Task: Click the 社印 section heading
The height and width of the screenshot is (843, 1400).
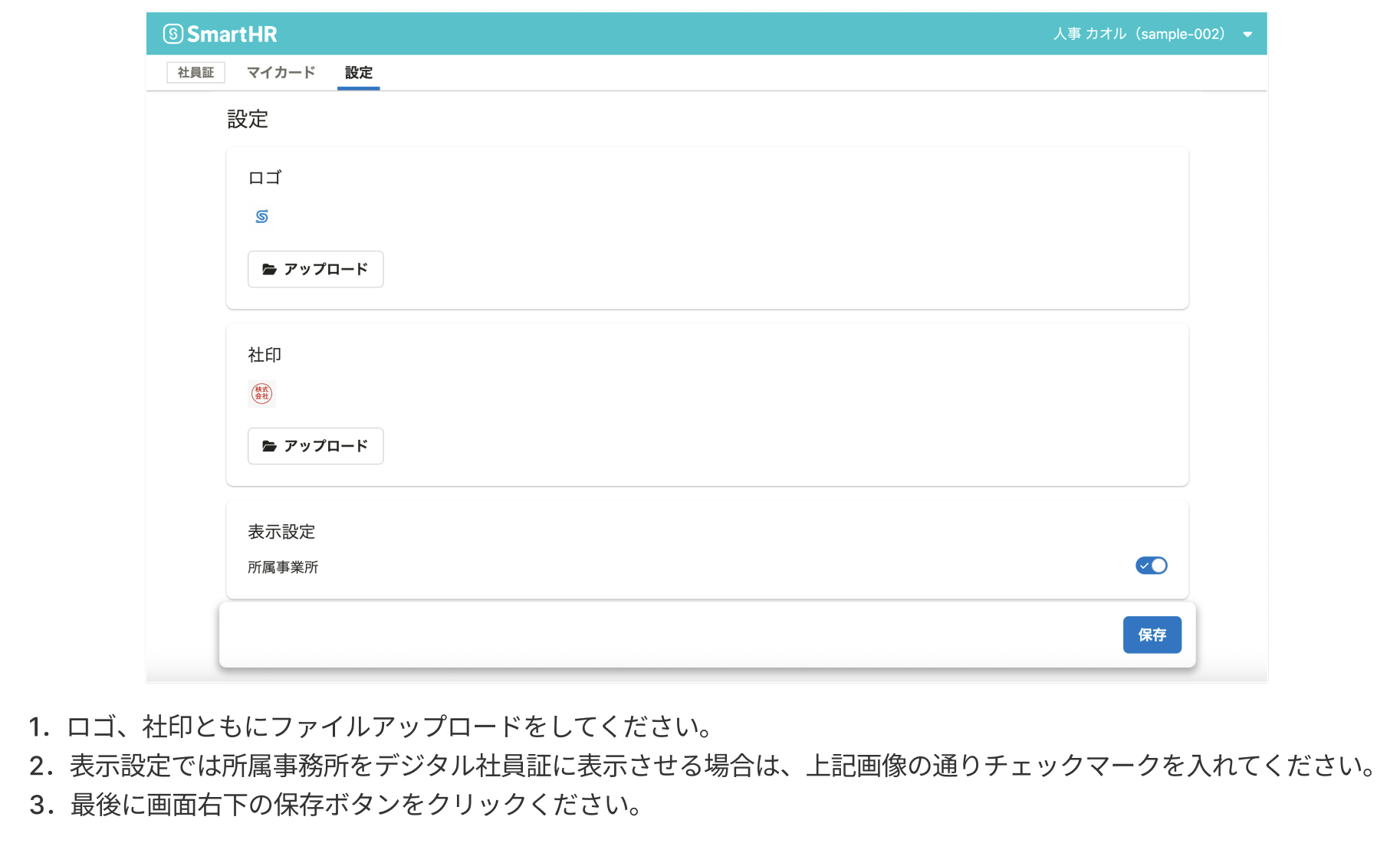Action: (x=265, y=355)
